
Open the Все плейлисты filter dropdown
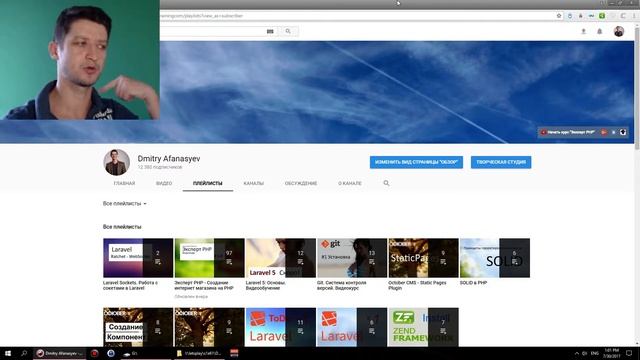click(x=124, y=203)
